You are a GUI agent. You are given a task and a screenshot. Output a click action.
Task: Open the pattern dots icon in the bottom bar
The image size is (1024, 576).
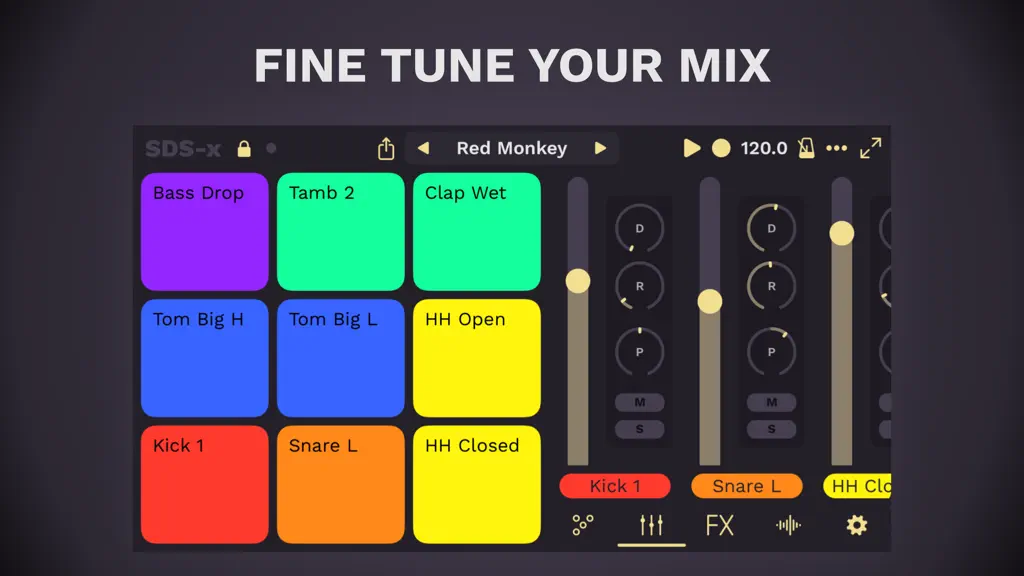click(583, 525)
